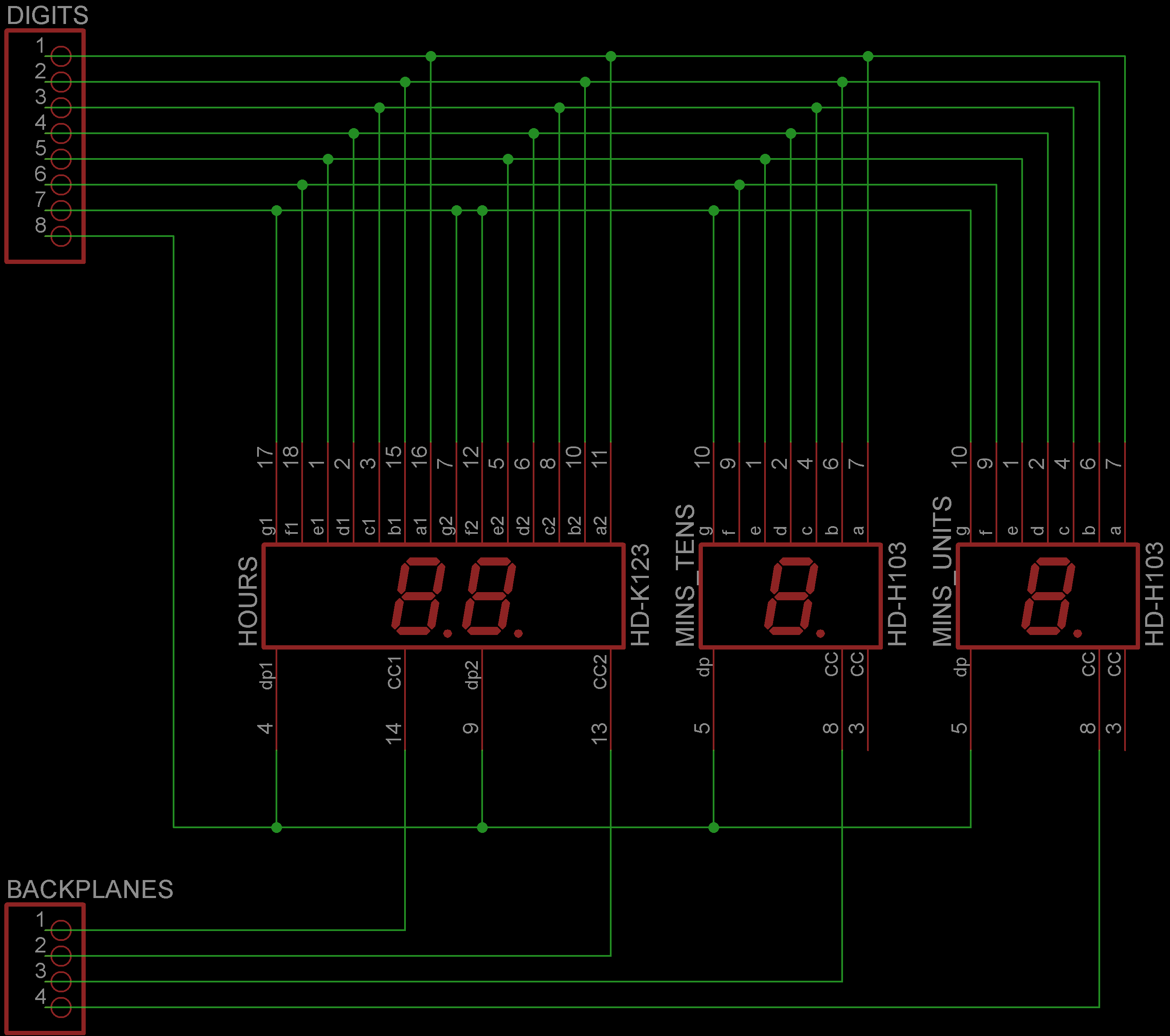The height and width of the screenshot is (1036, 1170).
Task: Click the CC1 pin label
Action: pos(394,673)
